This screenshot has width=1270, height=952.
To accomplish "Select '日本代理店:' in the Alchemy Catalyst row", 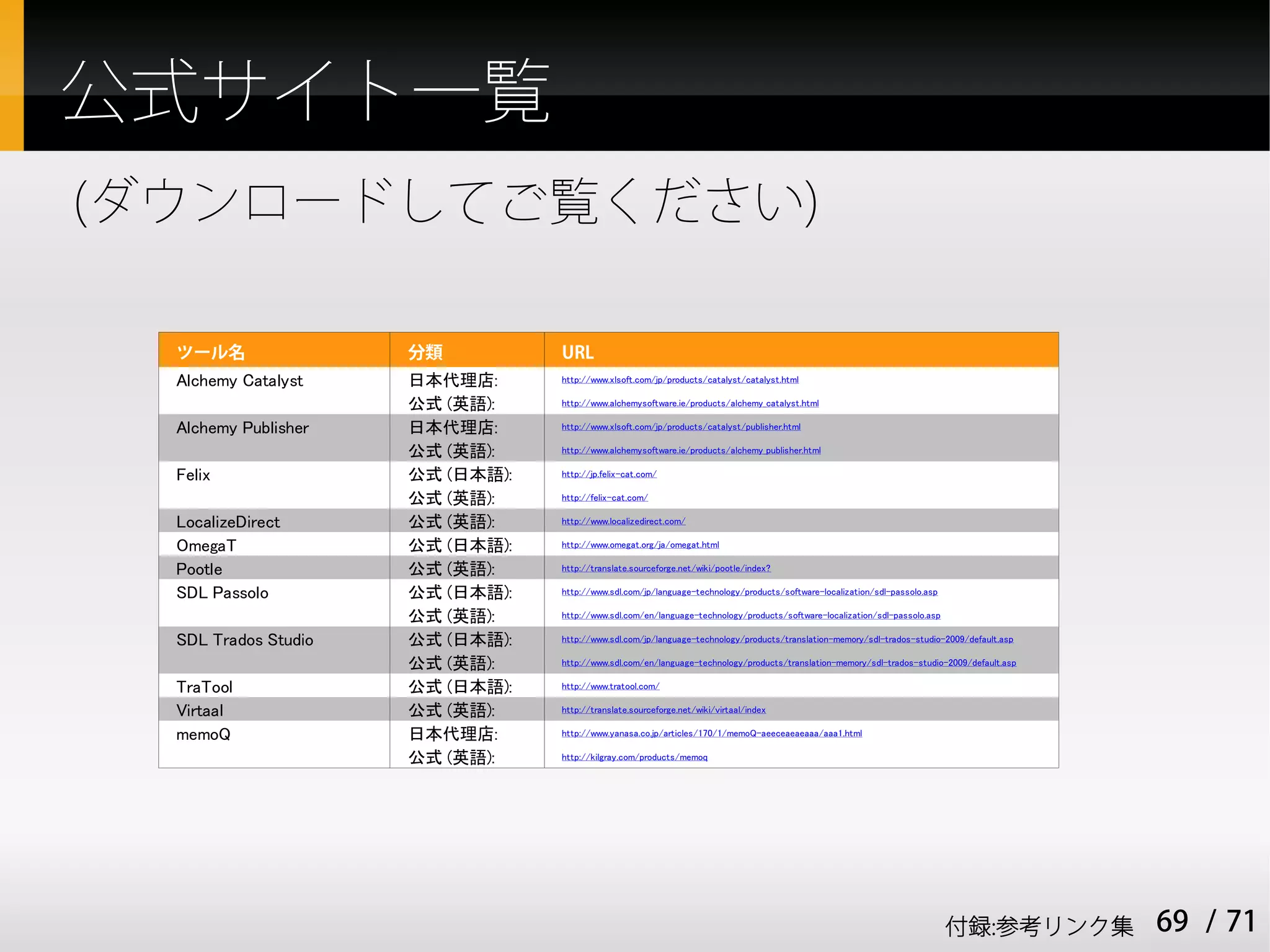I will 453,380.
